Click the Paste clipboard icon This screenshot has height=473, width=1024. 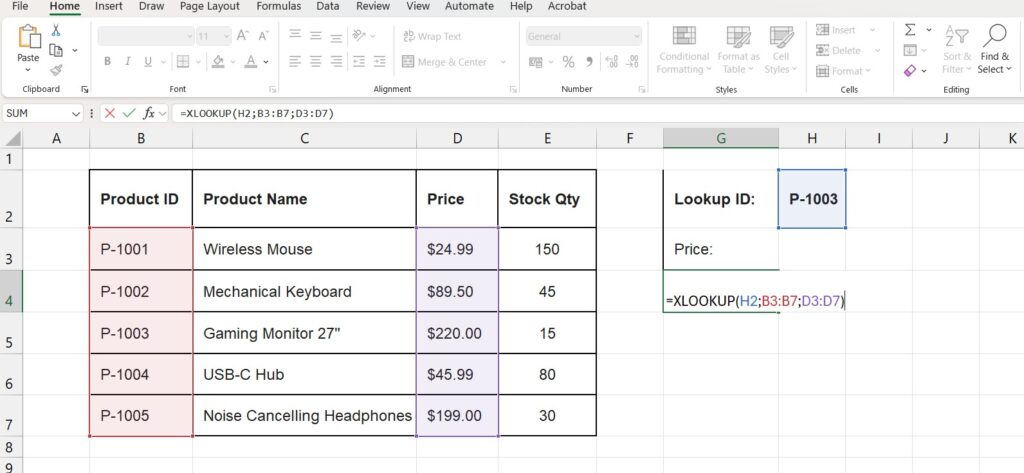click(x=27, y=40)
